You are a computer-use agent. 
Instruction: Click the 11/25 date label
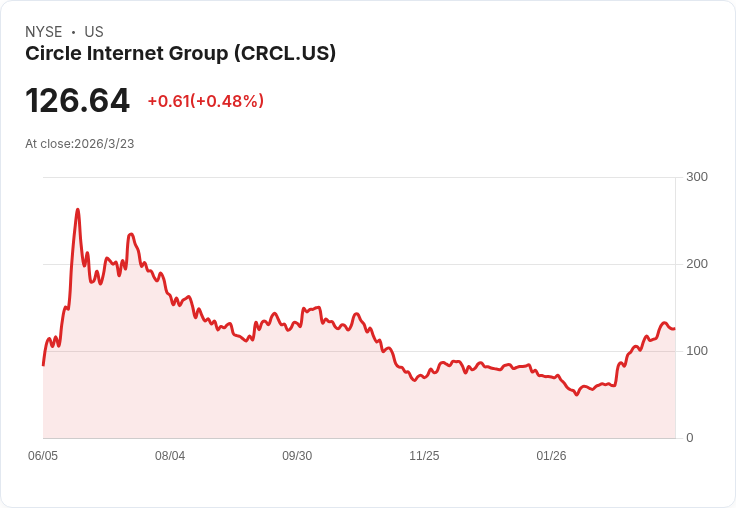[424, 455]
